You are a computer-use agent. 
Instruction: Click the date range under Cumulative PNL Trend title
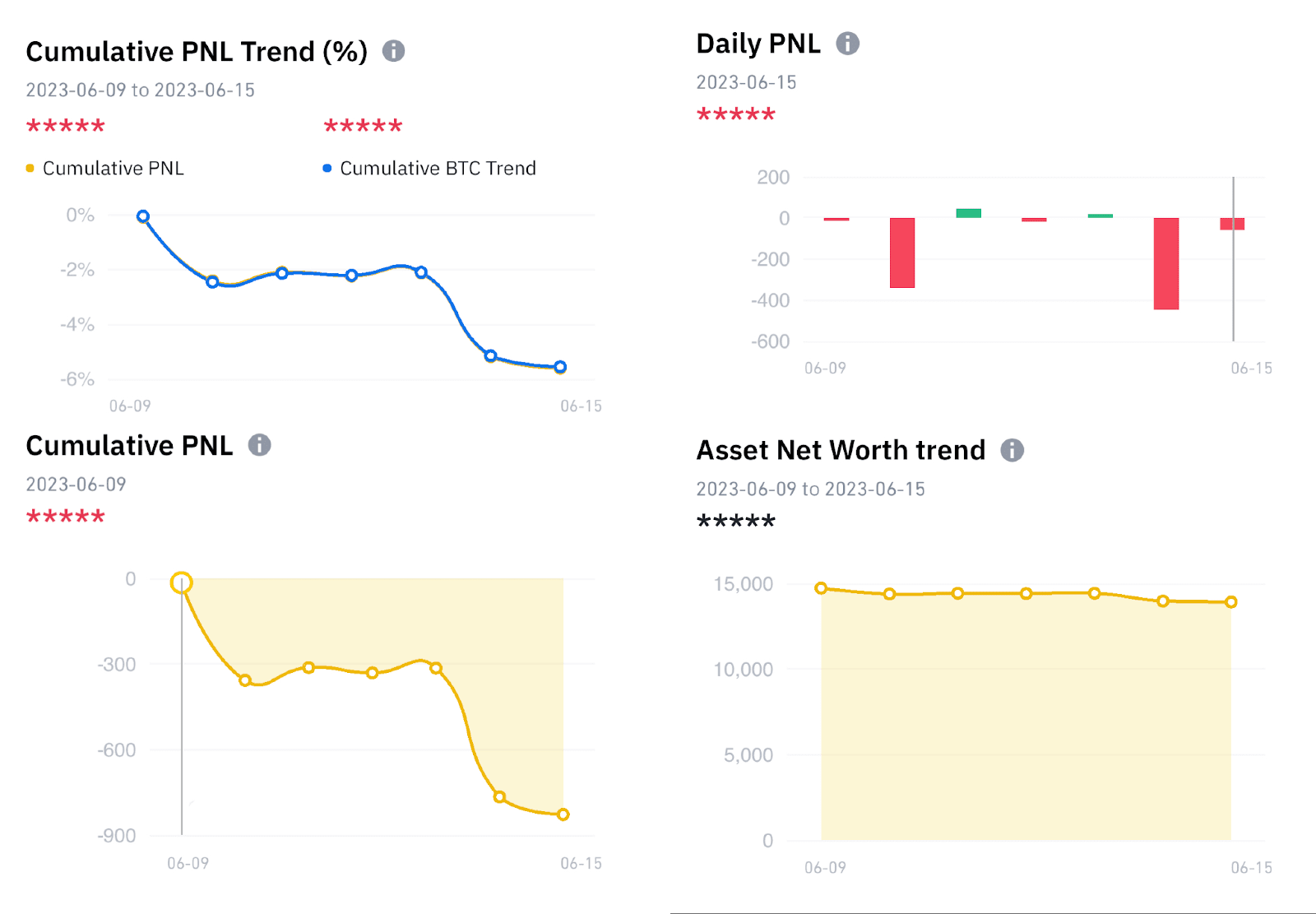(x=140, y=90)
